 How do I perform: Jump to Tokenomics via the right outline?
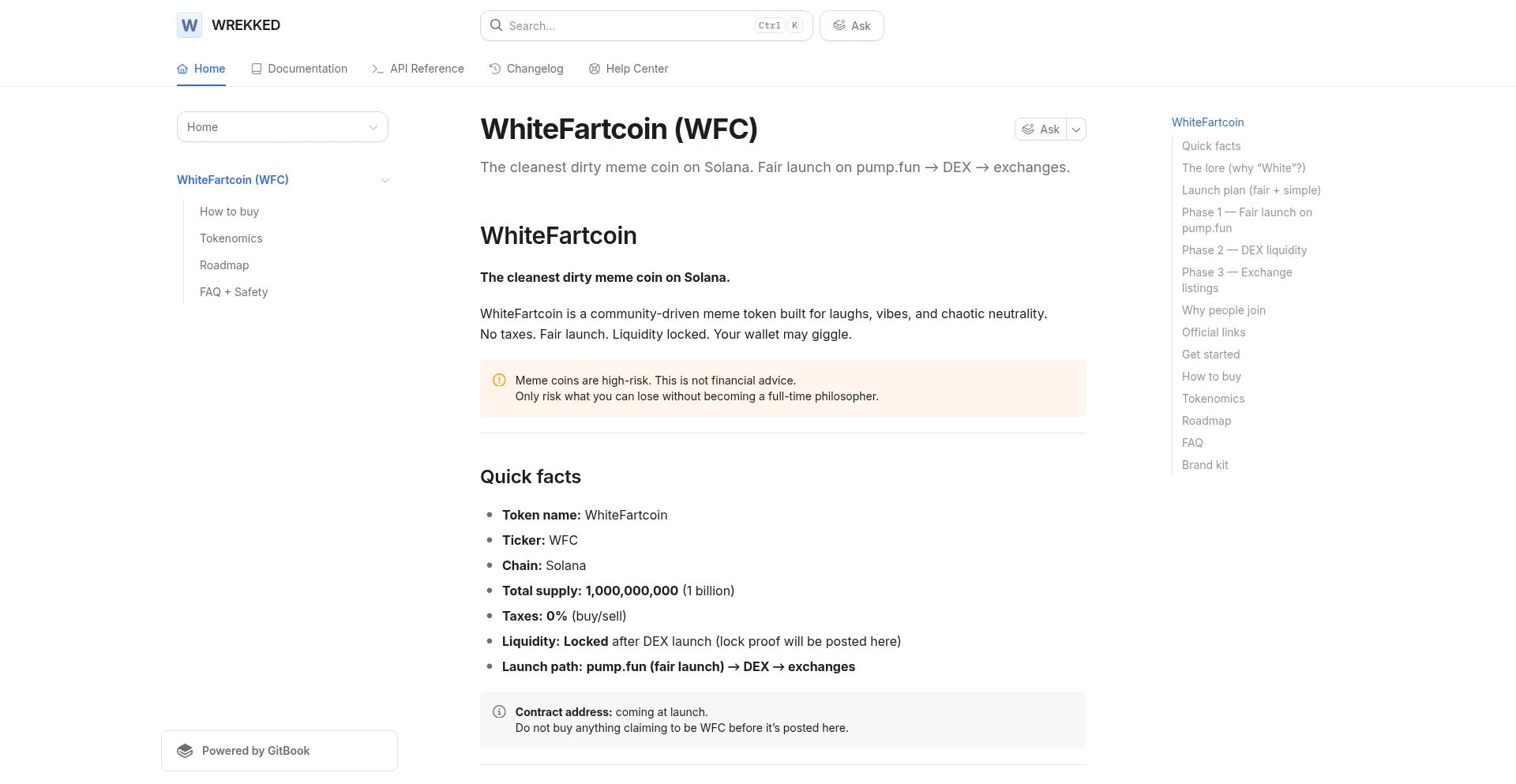click(1213, 399)
